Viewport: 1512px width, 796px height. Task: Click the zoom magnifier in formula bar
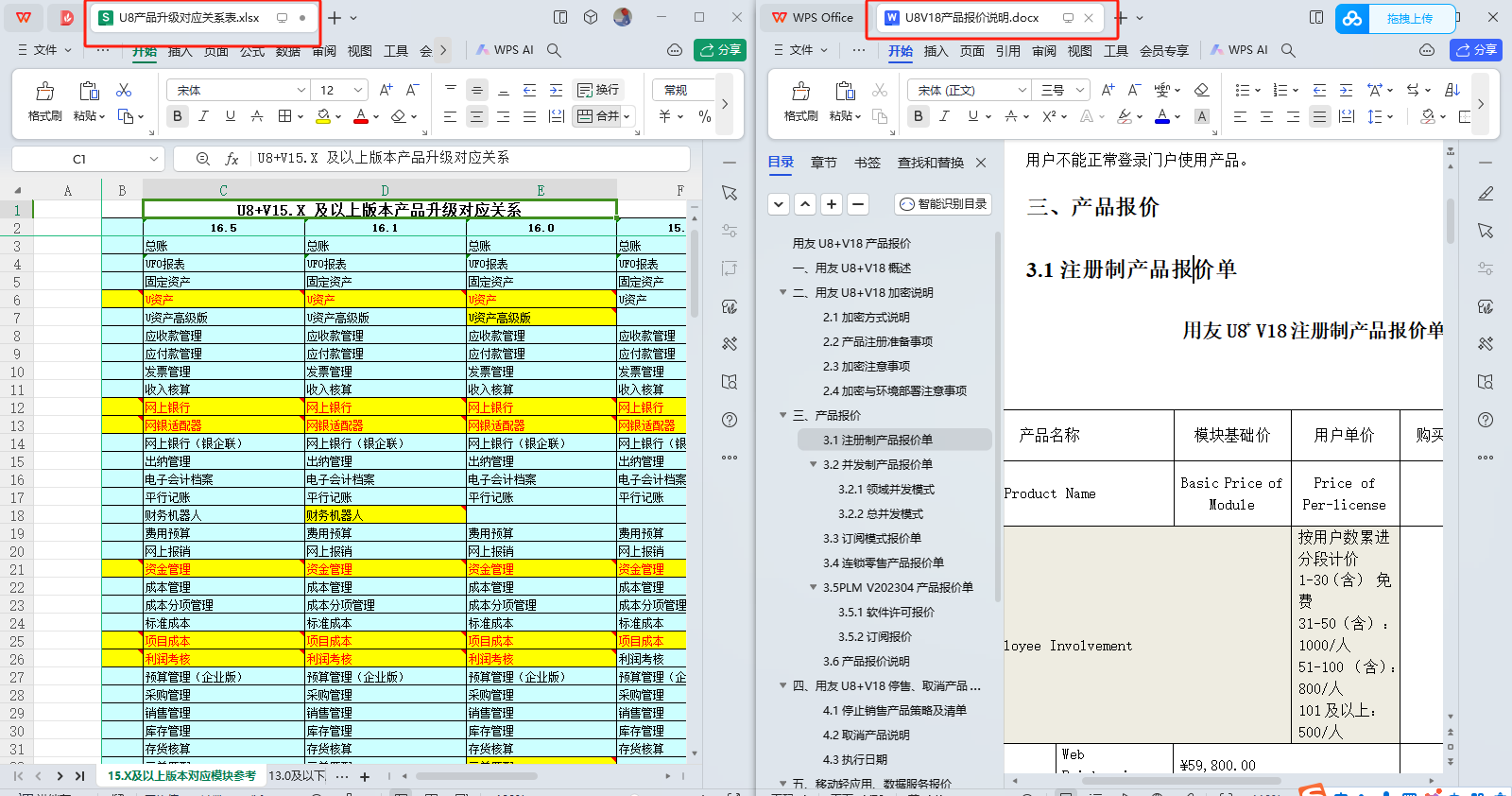pyautogui.click(x=203, y=159)
